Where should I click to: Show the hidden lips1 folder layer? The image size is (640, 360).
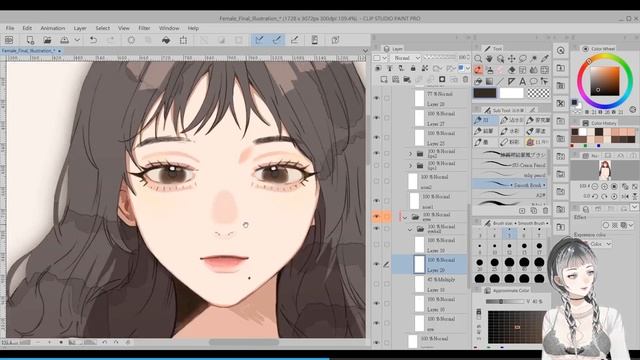[376, 165]
